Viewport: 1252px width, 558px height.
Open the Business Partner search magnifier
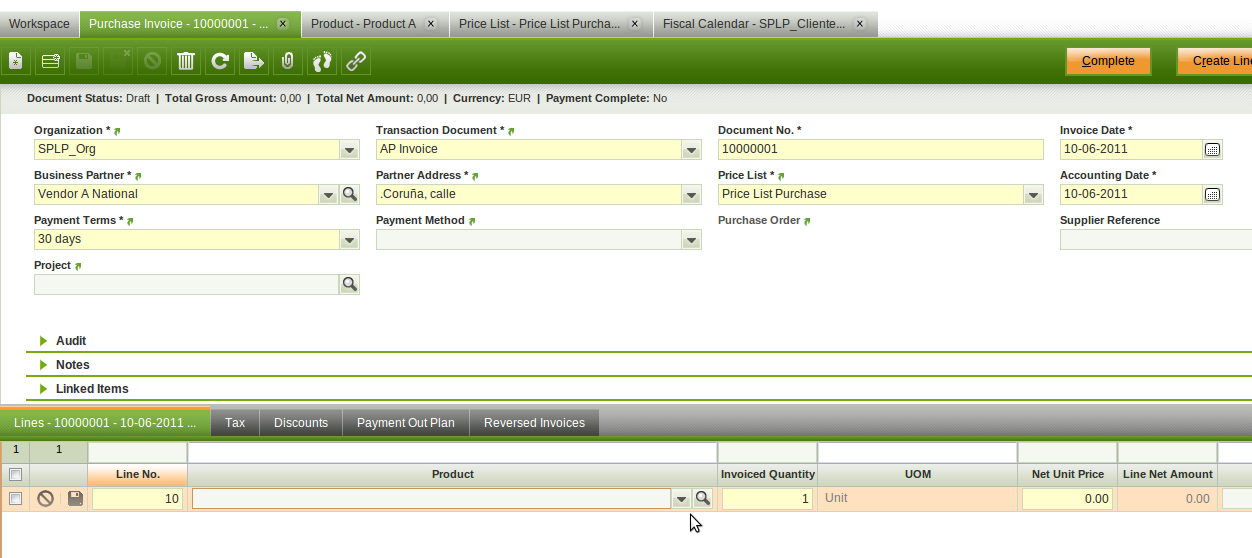click(350, 194)
